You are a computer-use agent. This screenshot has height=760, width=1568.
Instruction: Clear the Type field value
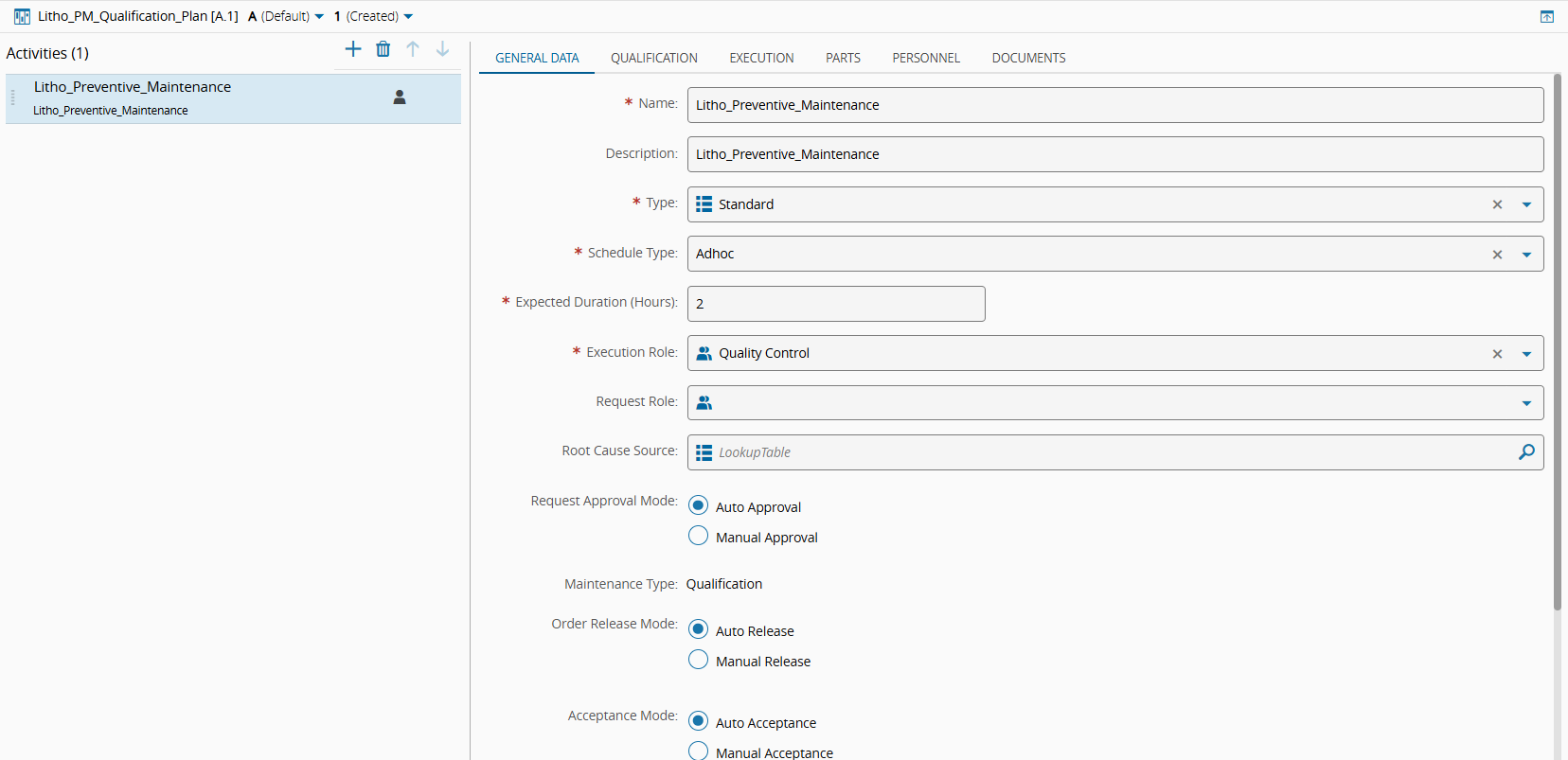[1497, 204]
